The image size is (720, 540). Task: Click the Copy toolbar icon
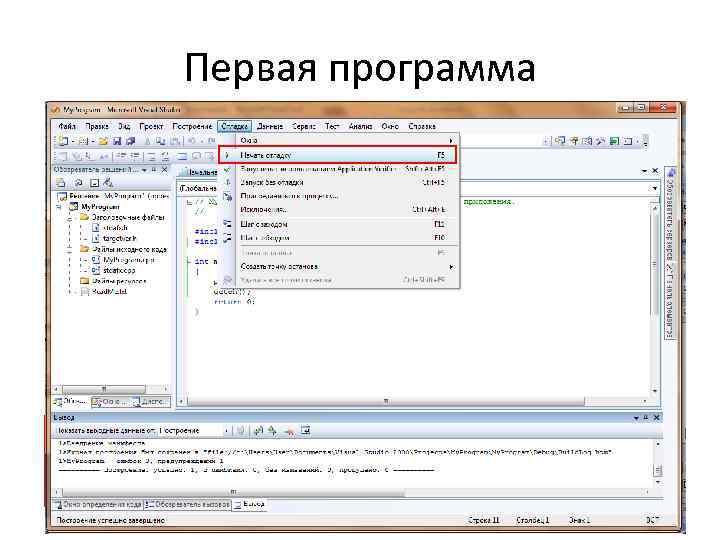(x=160, y=141)
